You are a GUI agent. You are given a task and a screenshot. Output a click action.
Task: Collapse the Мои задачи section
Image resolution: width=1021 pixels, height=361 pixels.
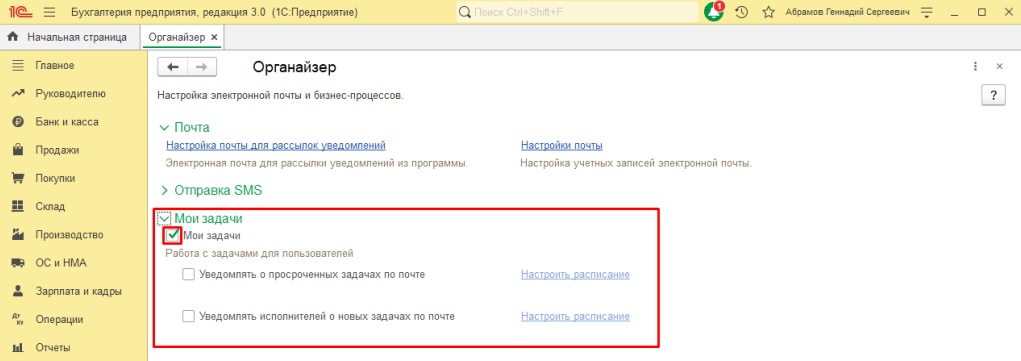click(164, 219)
